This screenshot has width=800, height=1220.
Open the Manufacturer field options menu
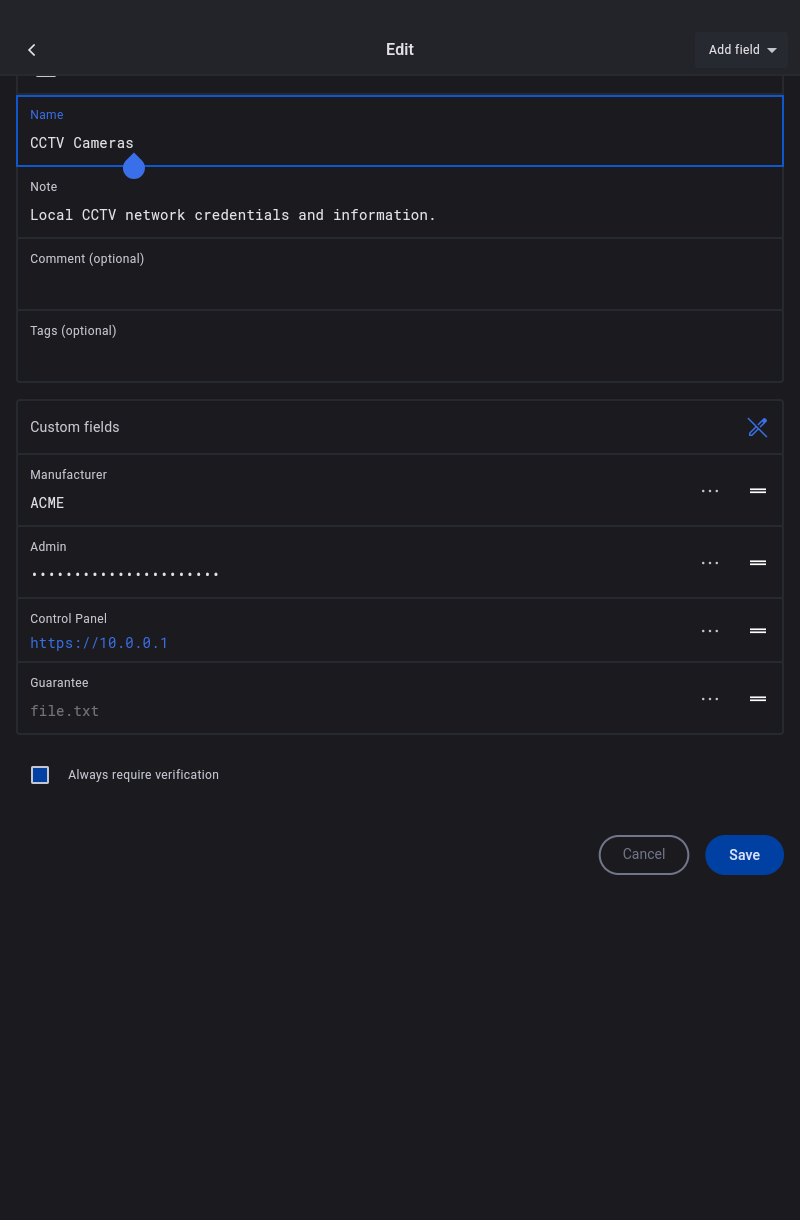(710, 491)
